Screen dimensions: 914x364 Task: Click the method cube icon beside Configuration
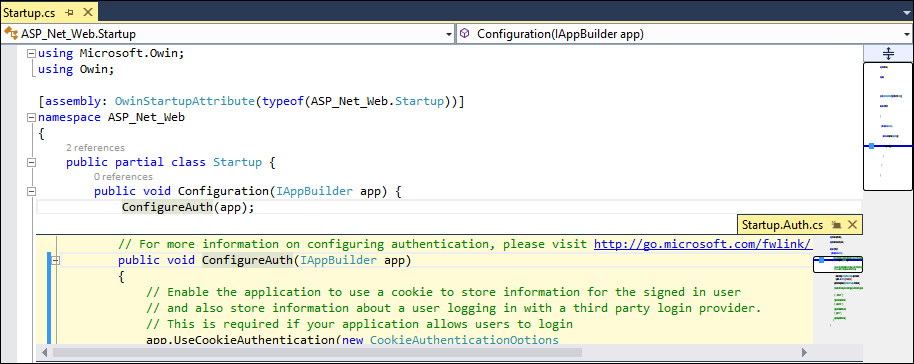pos(465,34)
